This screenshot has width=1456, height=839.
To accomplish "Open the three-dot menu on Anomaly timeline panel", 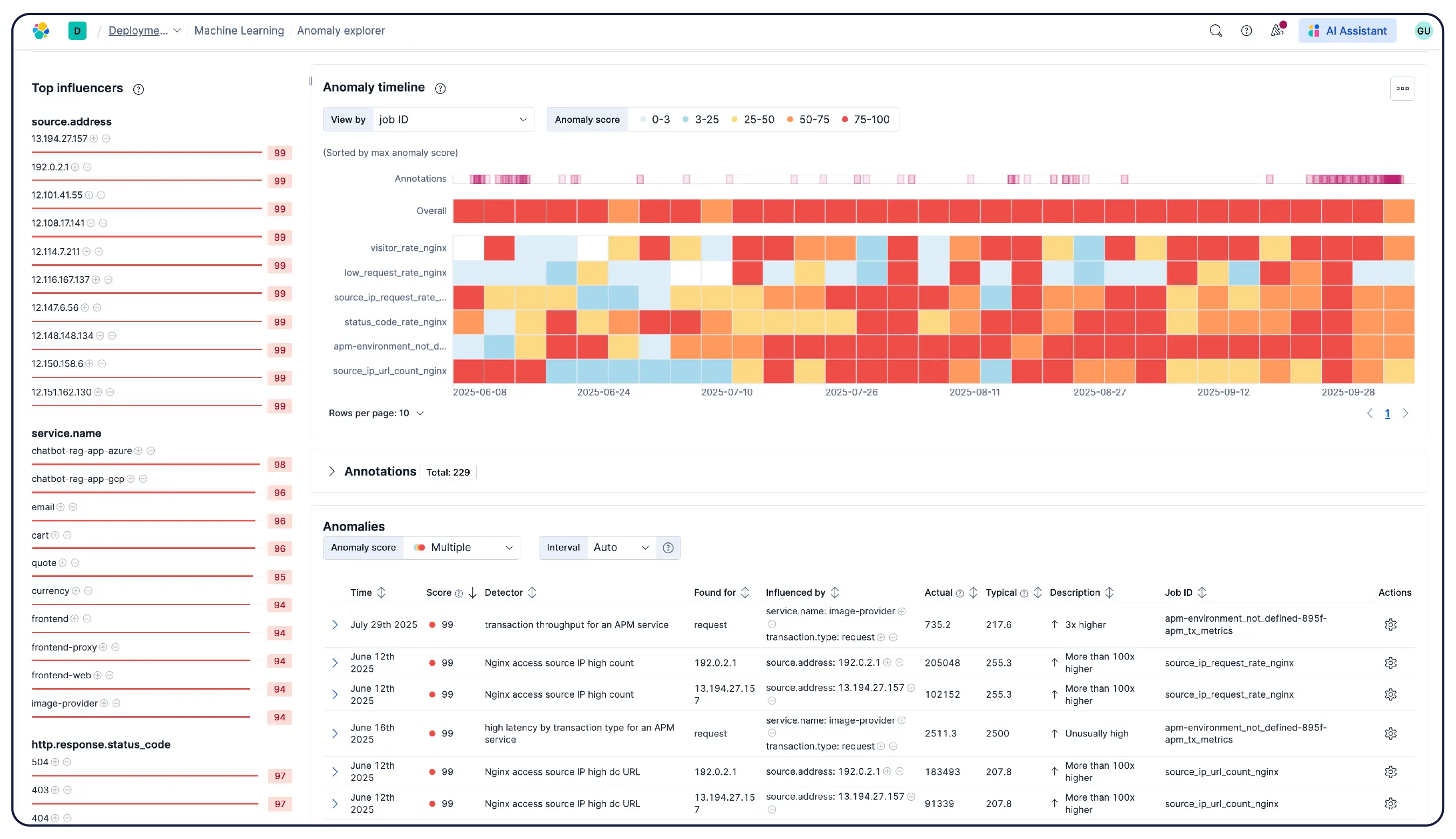I will 1403,88.
